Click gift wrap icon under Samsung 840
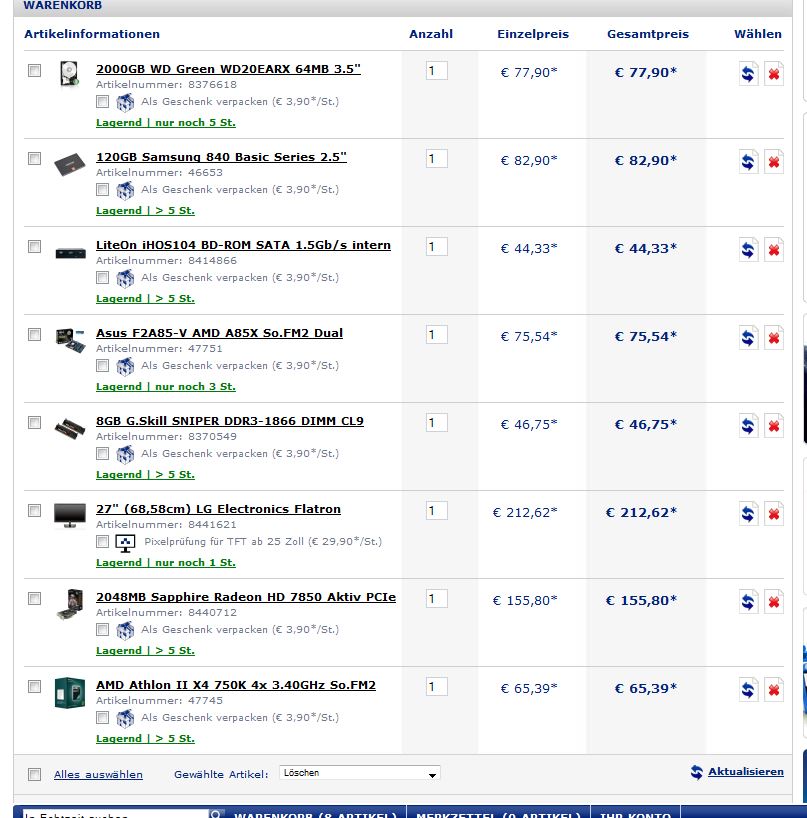The width and height of the screenshot is (807, 818). [125, 190]
